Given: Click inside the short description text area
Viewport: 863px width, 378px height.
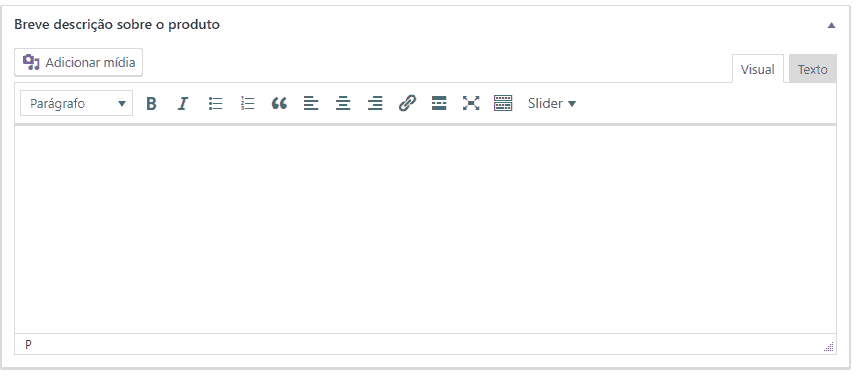Looking at the screenshot, I should [x=425, y=229].
